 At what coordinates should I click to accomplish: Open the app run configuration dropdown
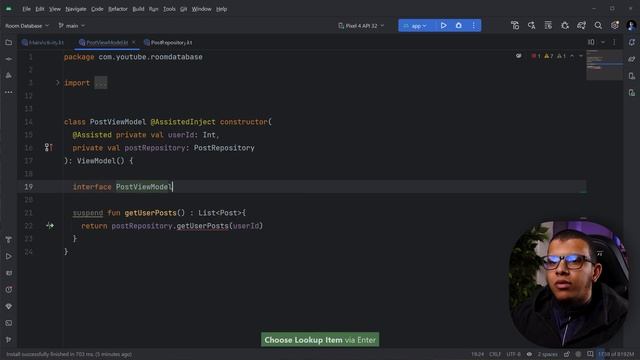click(x=415, y=26)
